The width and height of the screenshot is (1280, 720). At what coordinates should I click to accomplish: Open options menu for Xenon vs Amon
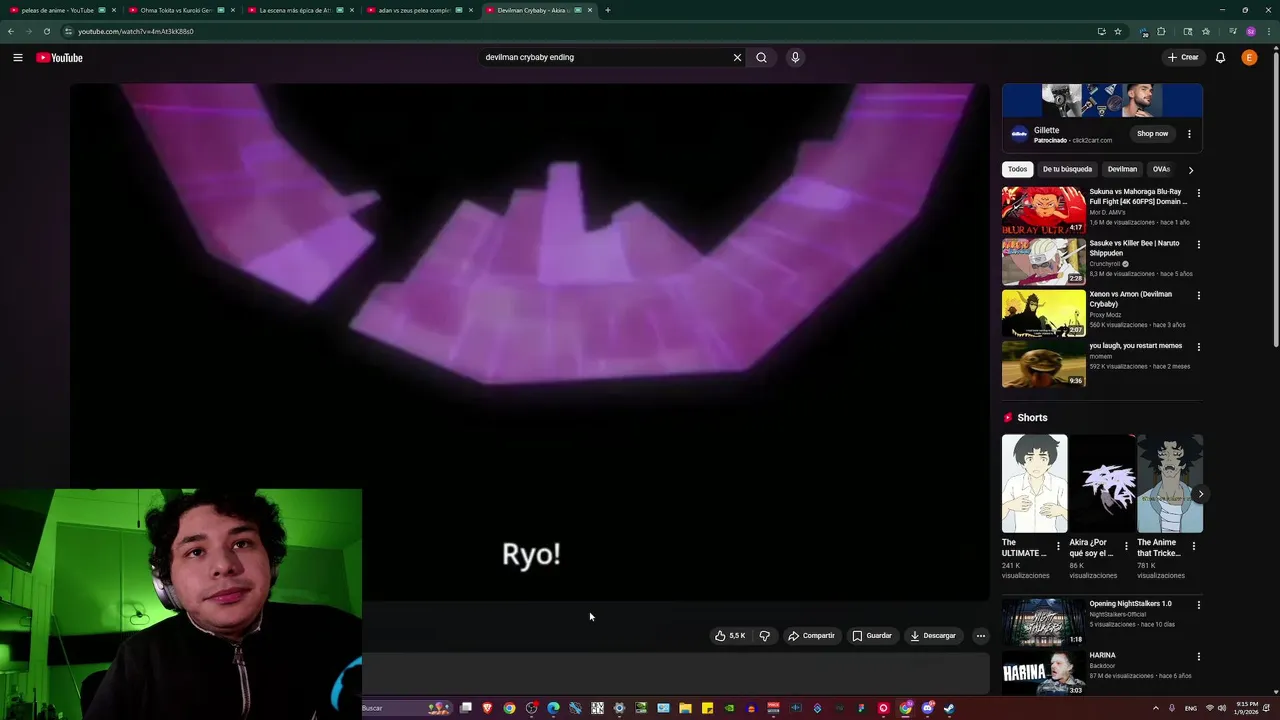[1198, 296]
